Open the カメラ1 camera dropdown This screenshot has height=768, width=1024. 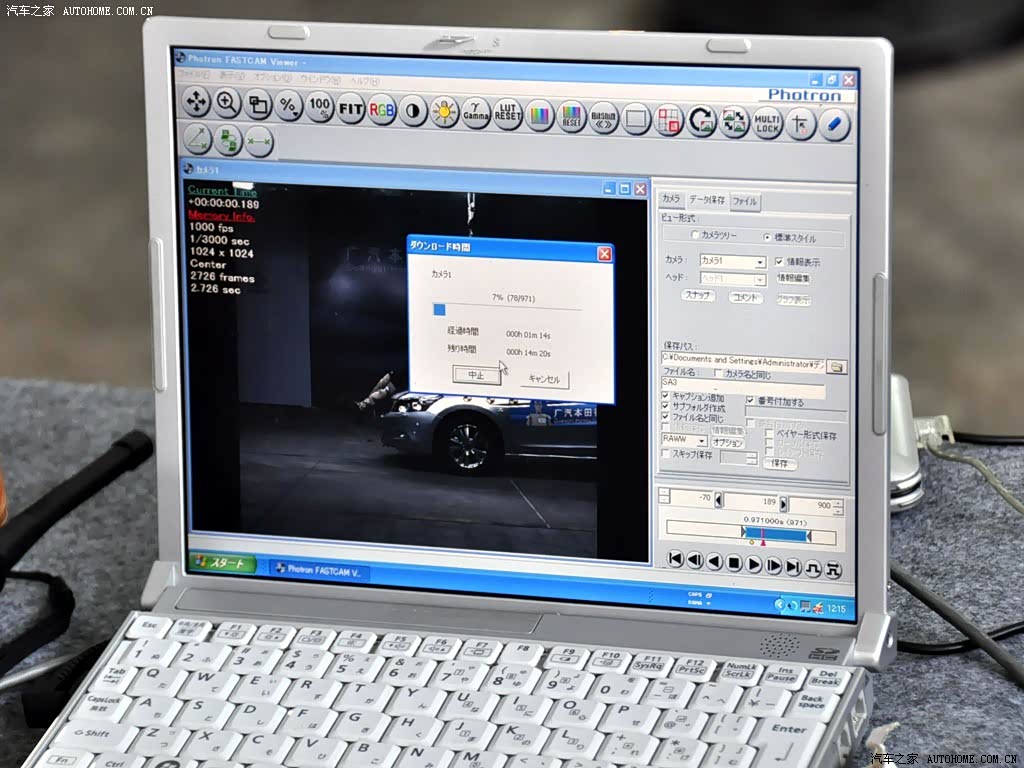(x=732, y=261)
